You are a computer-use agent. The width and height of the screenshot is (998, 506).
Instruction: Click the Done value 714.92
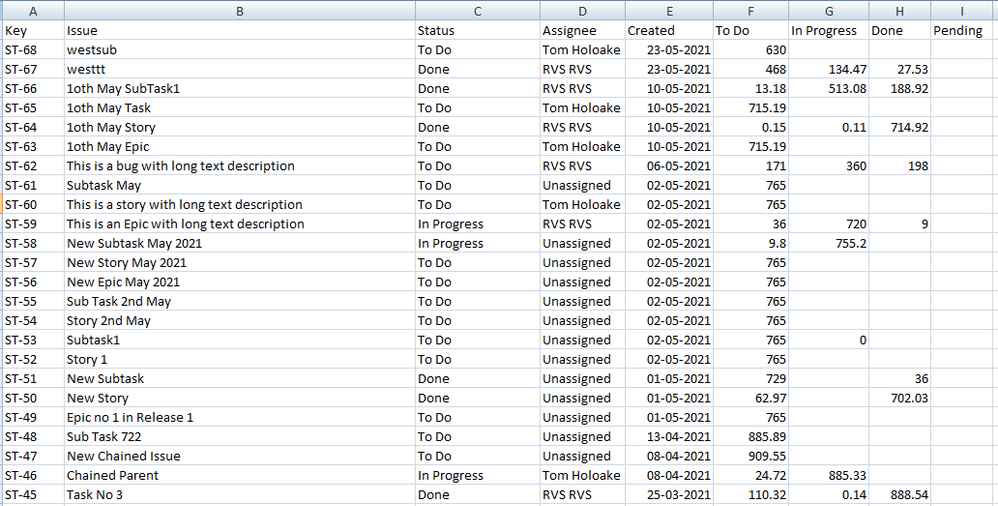[x=899, y=127]
